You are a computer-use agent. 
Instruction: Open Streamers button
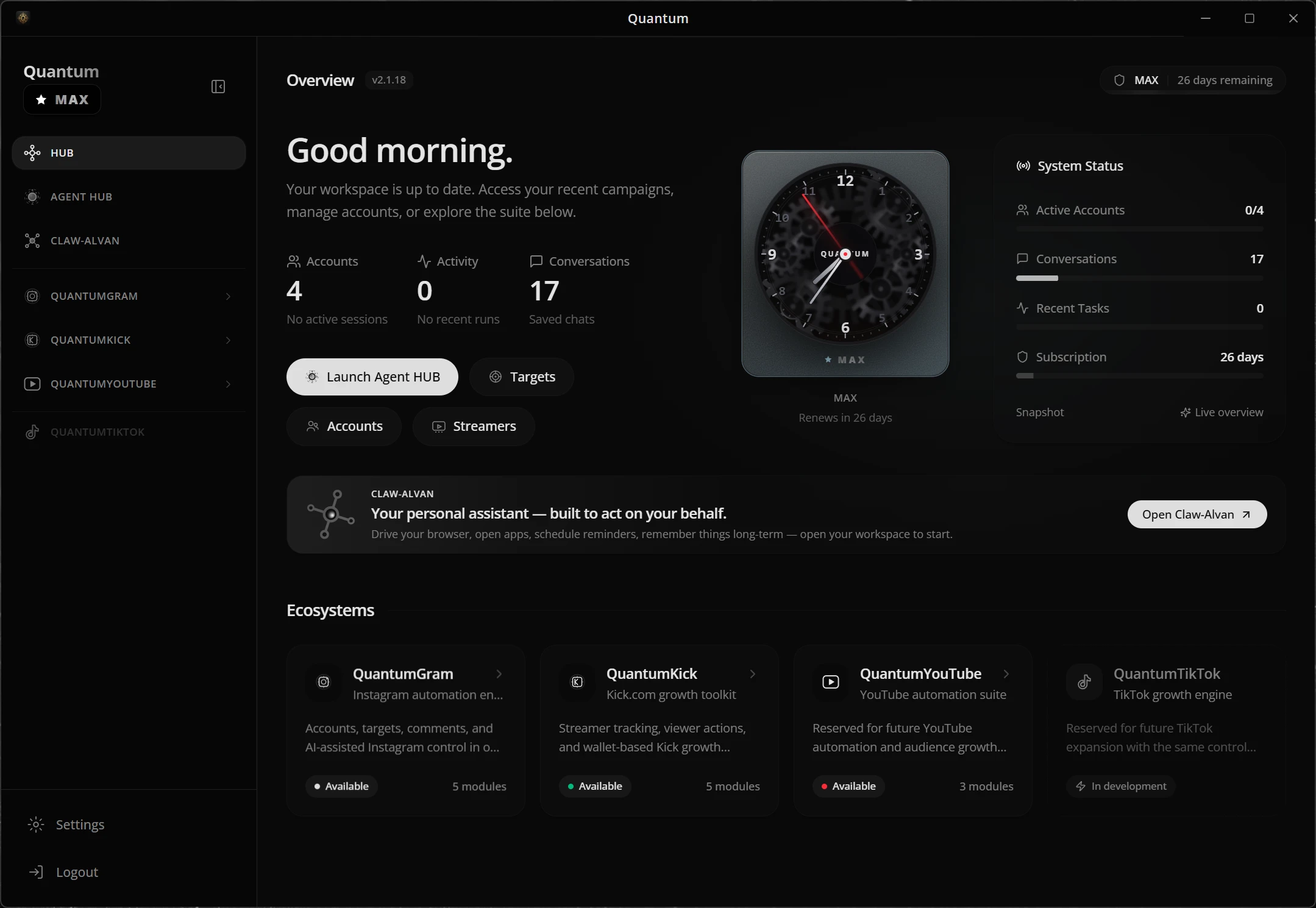pos(474,427)
